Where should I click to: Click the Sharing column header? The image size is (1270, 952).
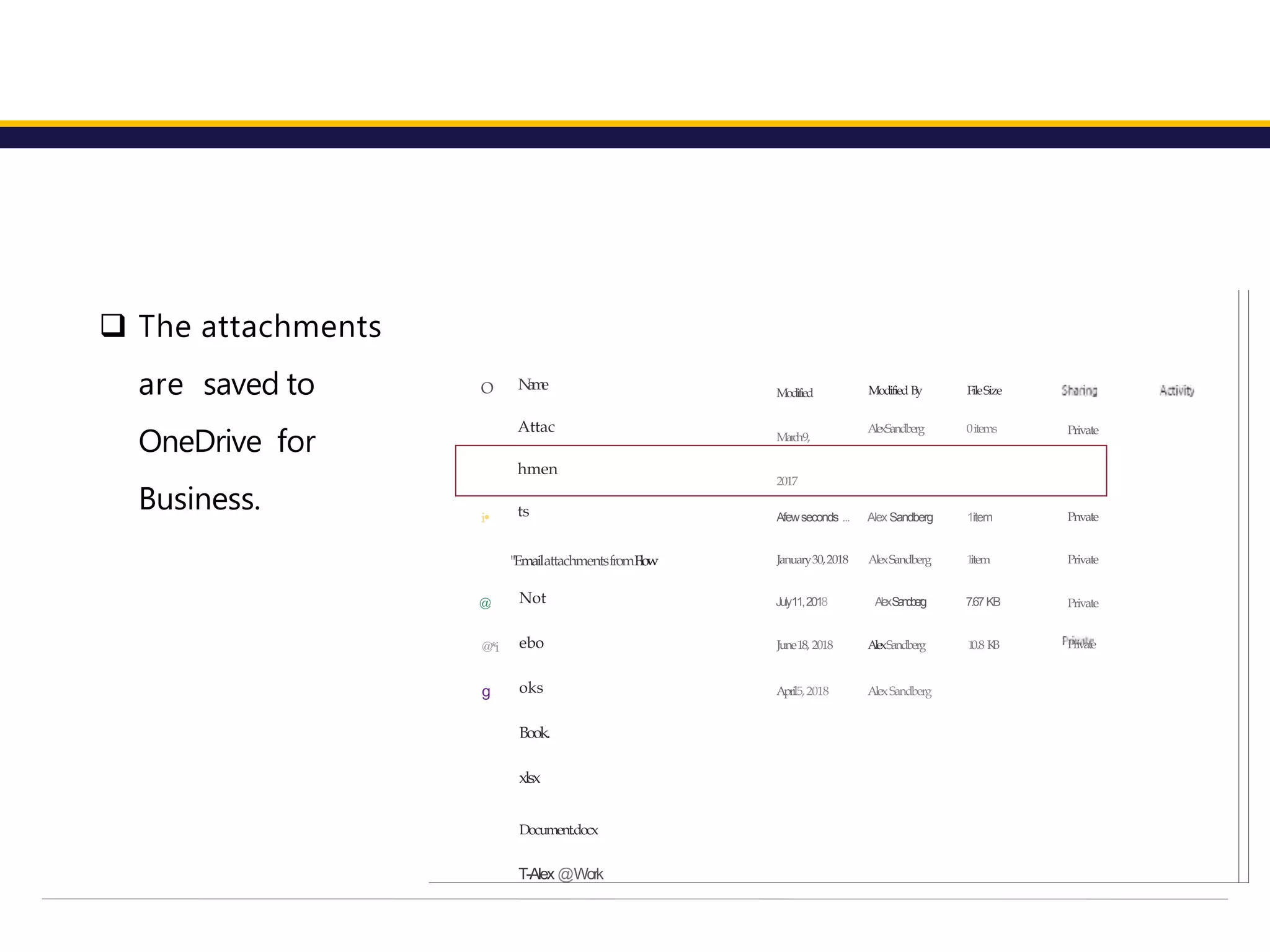pos(1079,390)
